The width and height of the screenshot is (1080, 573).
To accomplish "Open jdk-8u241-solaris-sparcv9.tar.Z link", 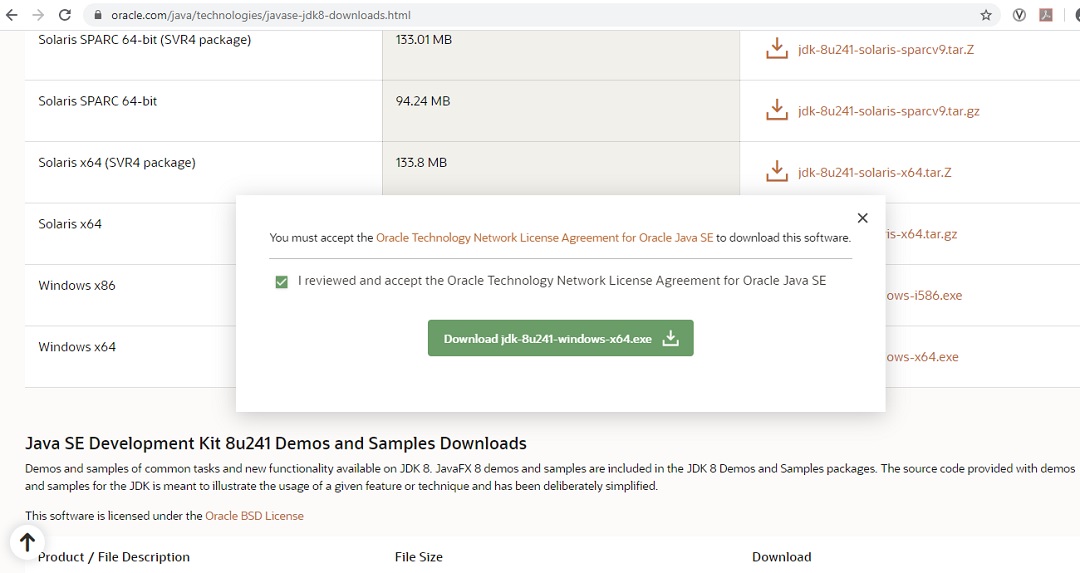I will click(886, 50).
